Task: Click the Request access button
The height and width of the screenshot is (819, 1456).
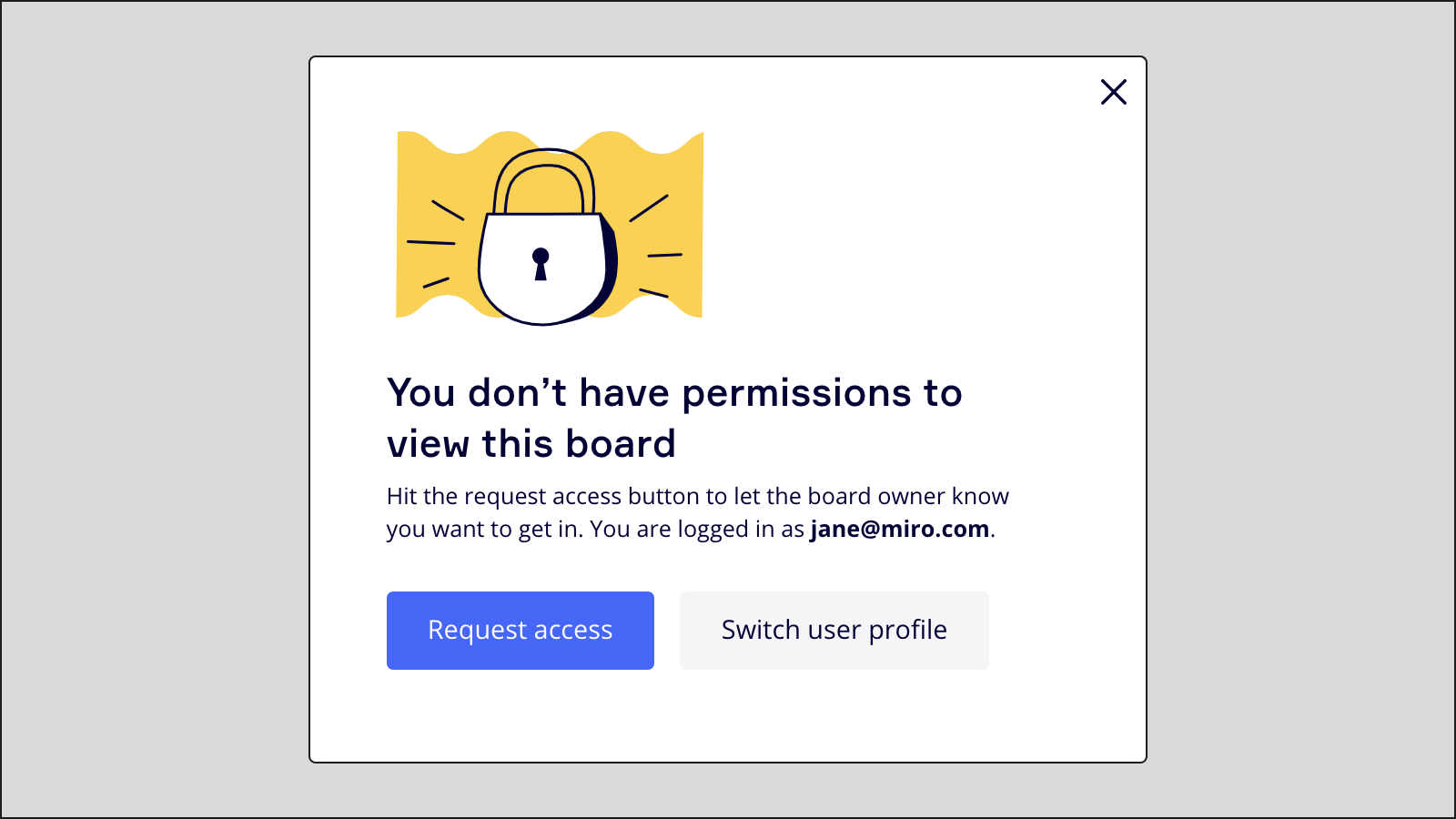Action: [x=520, y=631]
